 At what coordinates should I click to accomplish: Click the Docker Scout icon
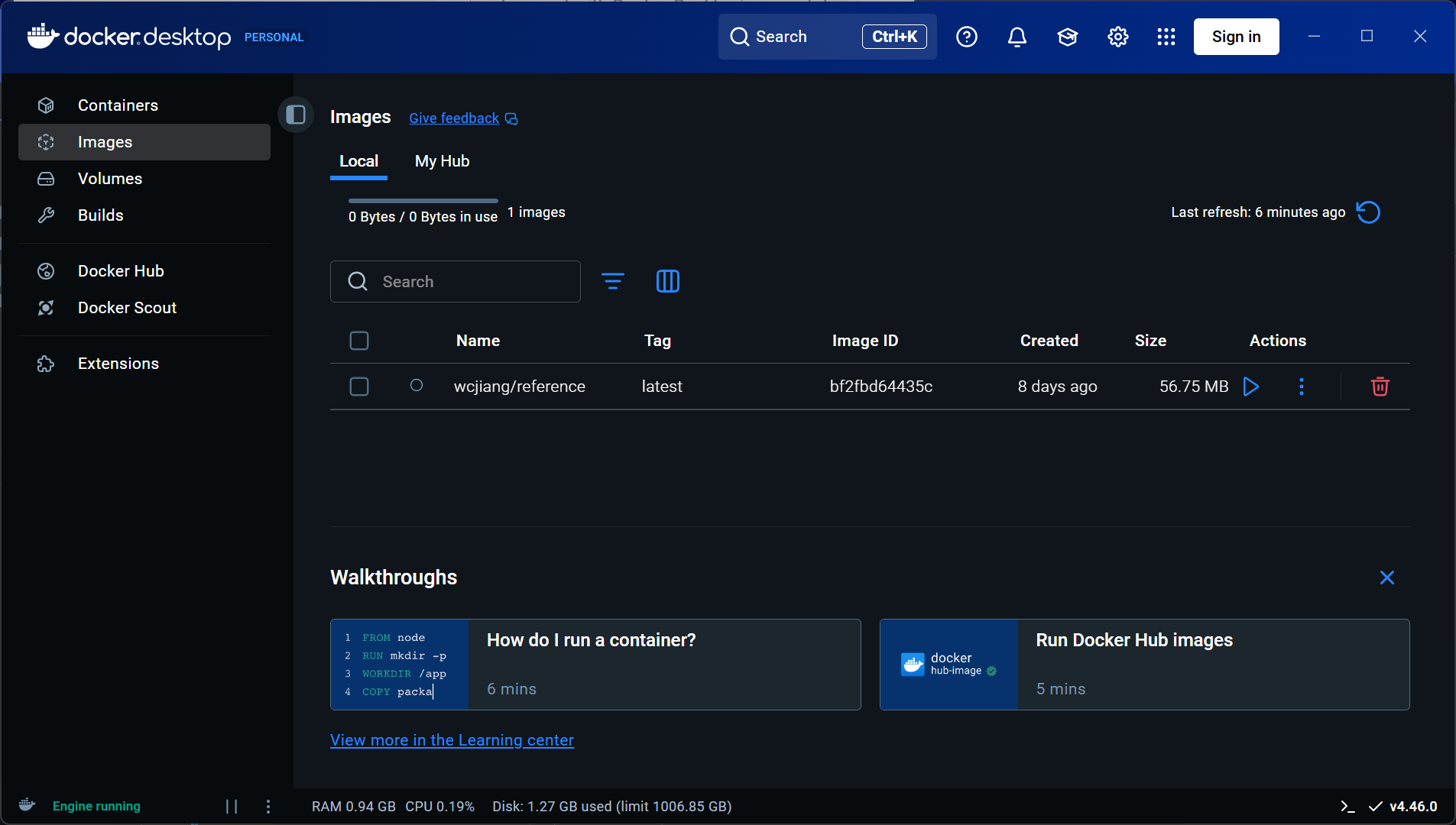[x=46, y=308]
